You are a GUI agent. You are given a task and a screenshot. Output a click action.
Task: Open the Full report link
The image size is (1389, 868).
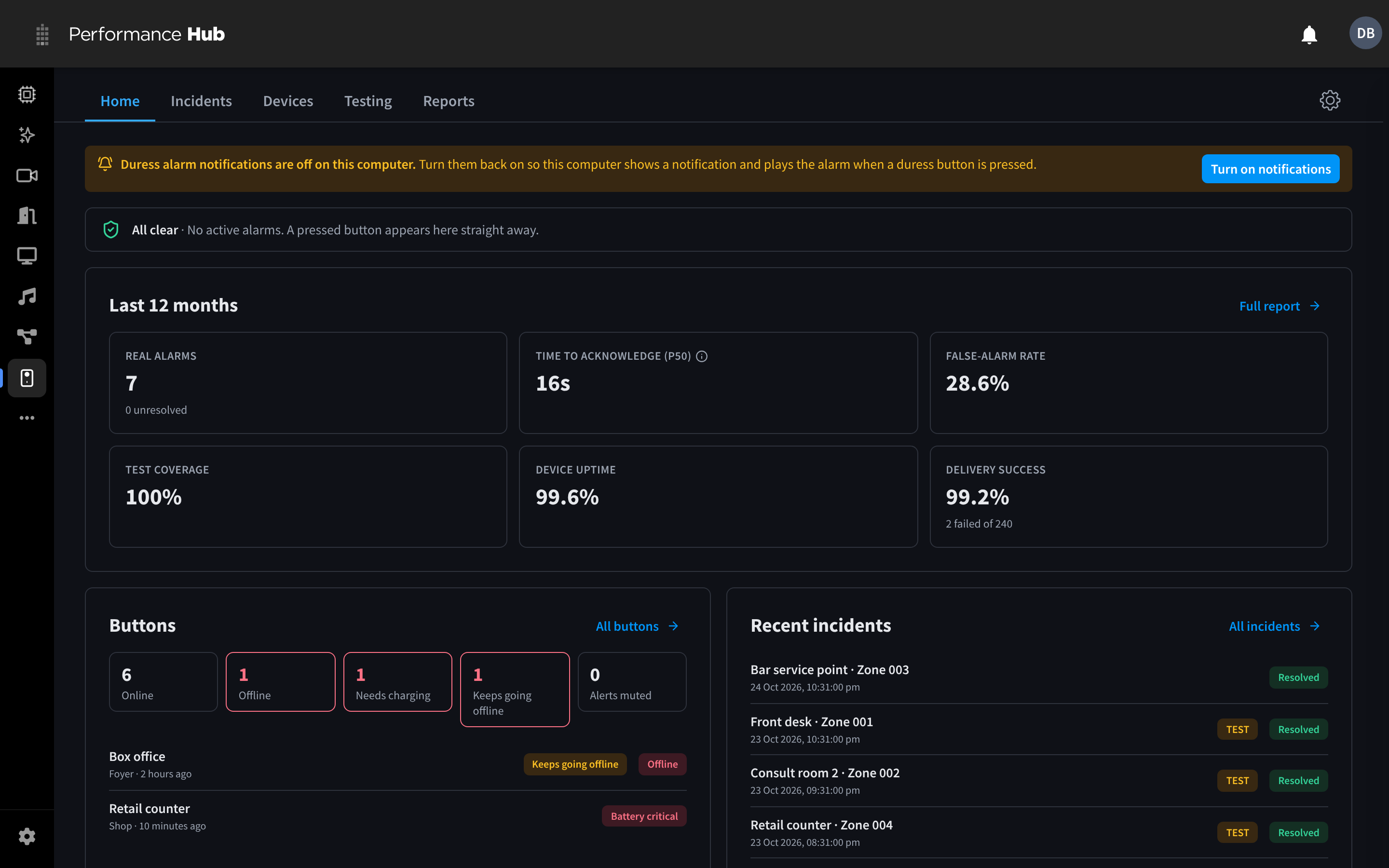click(x=1280, y=306)
